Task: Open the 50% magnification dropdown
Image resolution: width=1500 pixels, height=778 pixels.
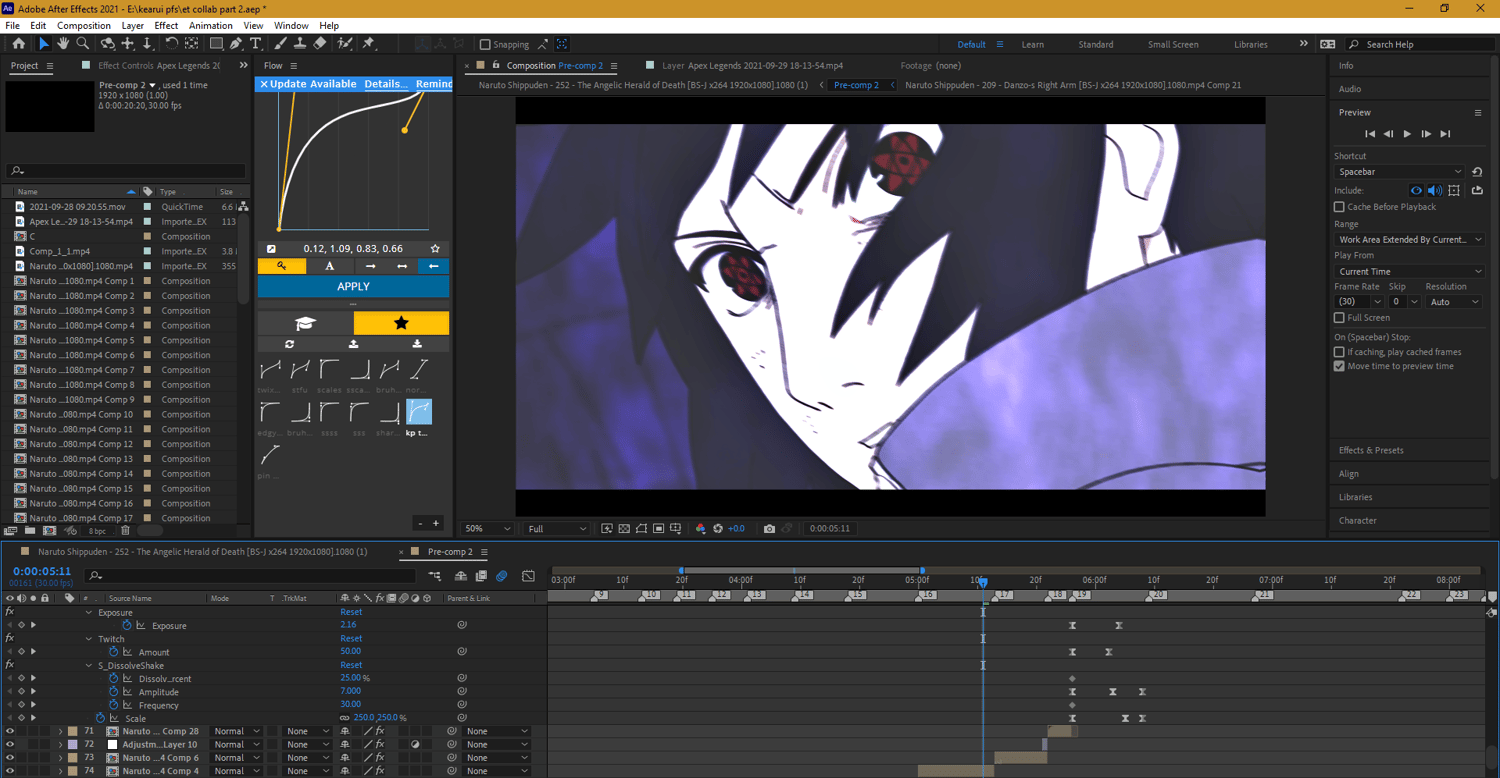Action: coord(487,529)
